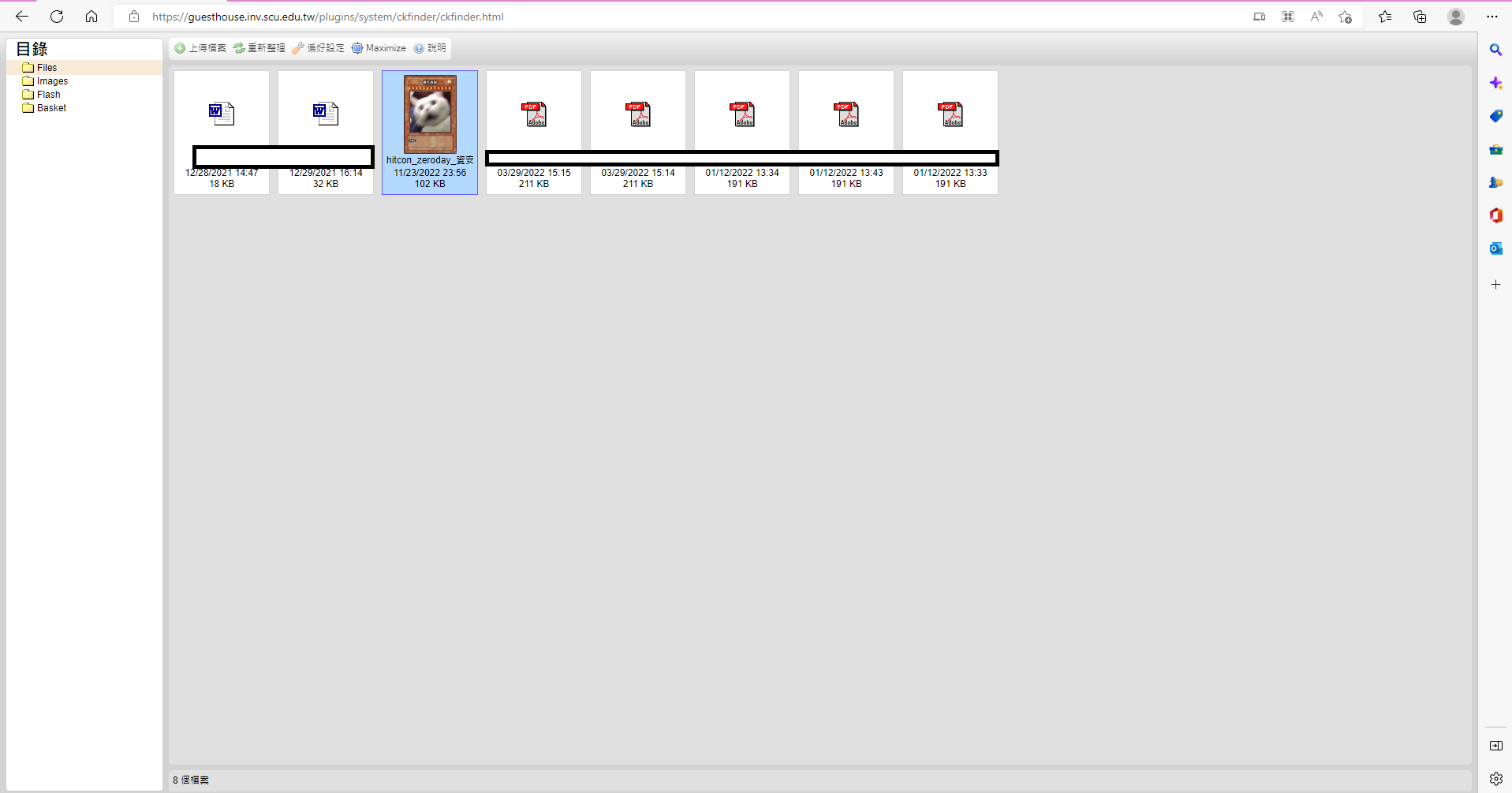
Task: Click the browser Home icon
Action: (x=91, y=17)
